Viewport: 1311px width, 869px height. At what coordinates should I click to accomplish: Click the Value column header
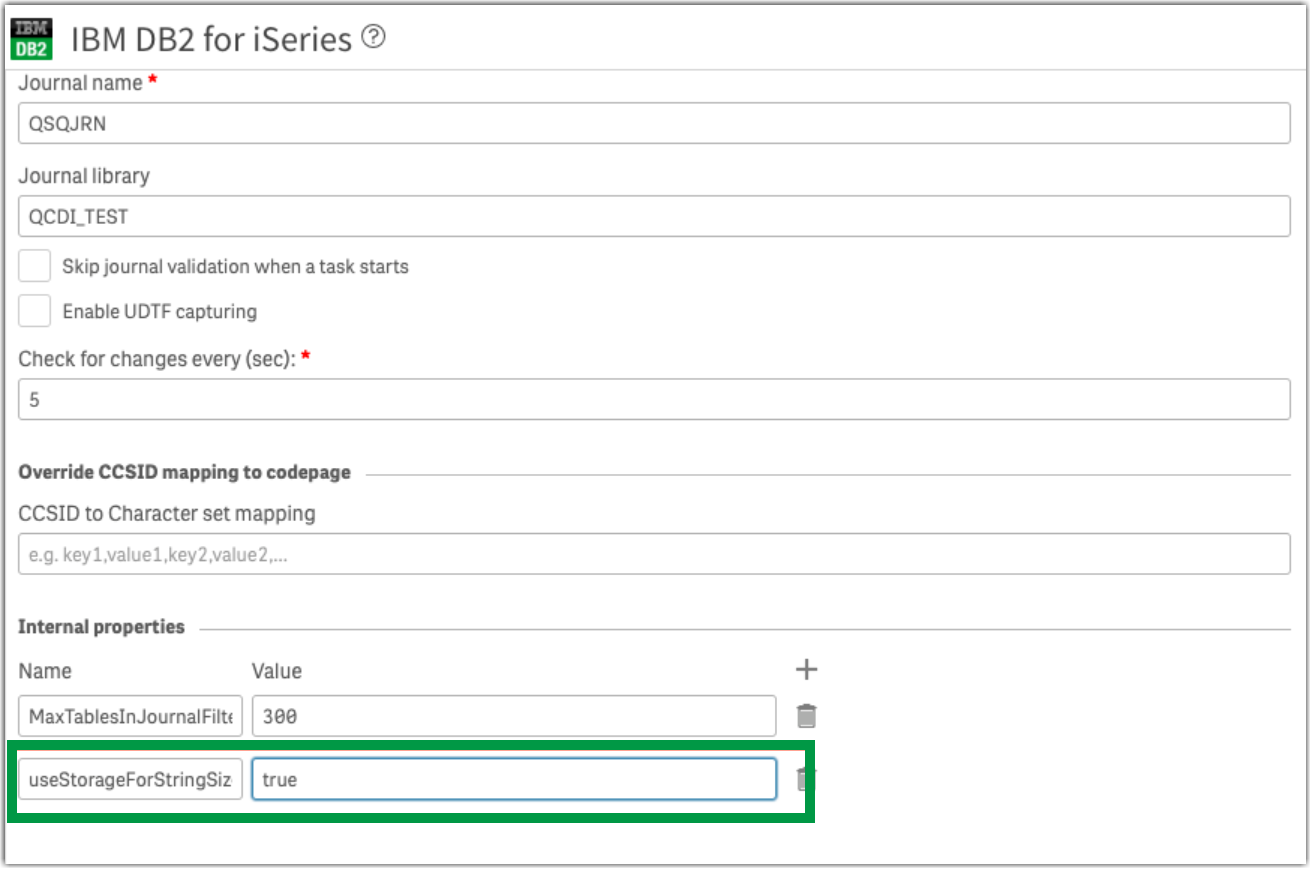coord(276,670)
